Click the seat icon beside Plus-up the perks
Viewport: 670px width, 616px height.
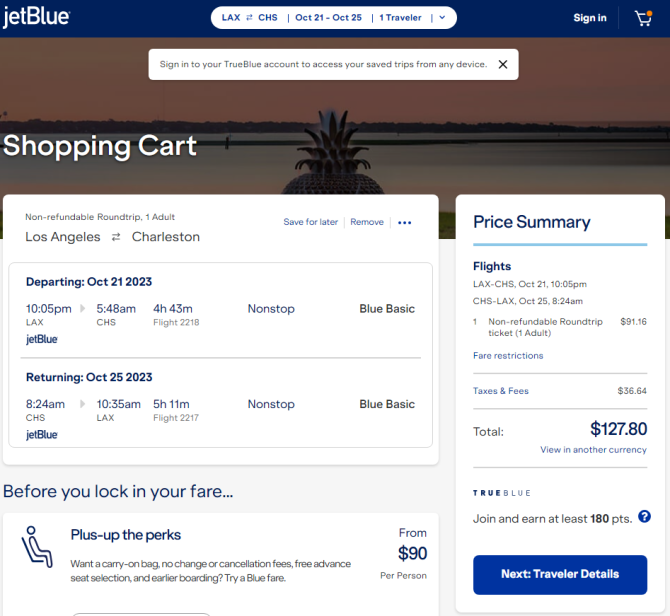pos(37,547)
